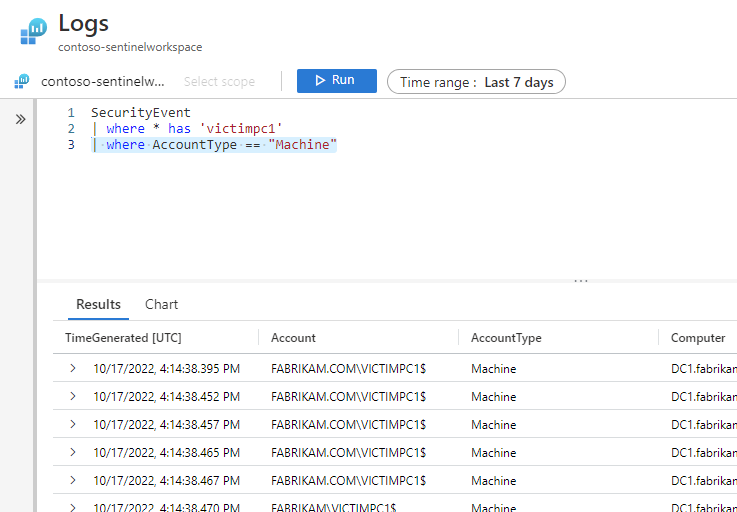Expand the 4:14:38.457 PM result row
This screenshot has width=737, height=512.
coord(73,425)
